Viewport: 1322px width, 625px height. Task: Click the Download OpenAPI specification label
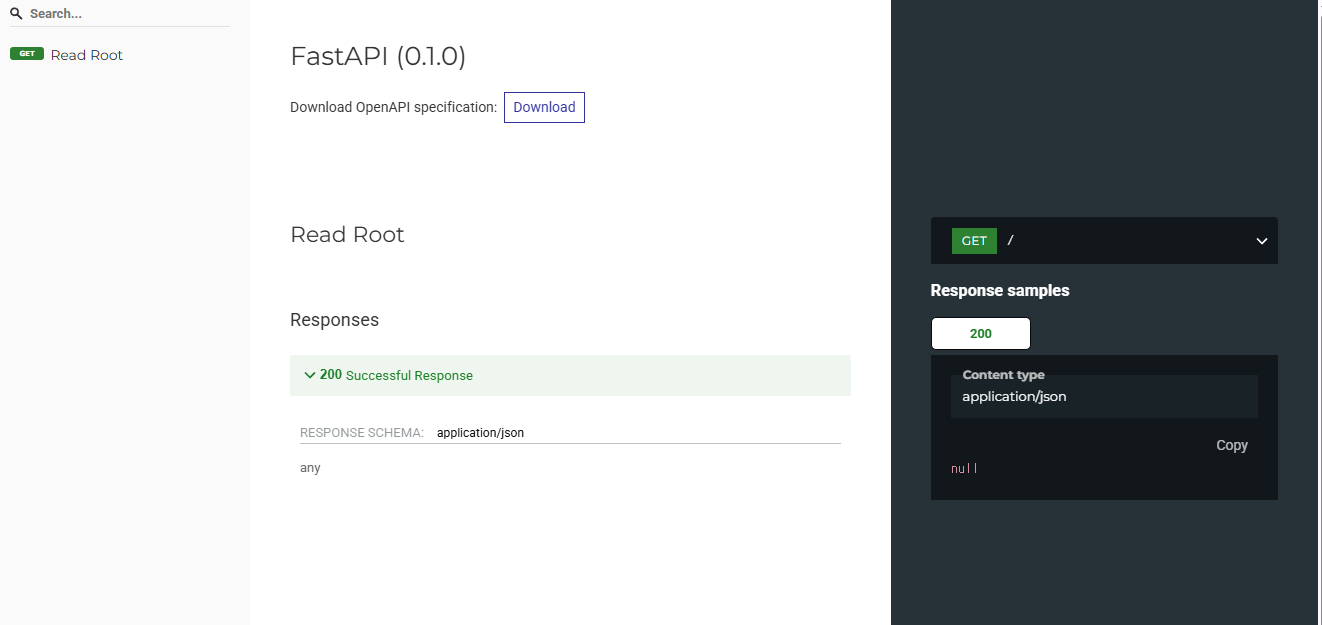tap(393, 107)
